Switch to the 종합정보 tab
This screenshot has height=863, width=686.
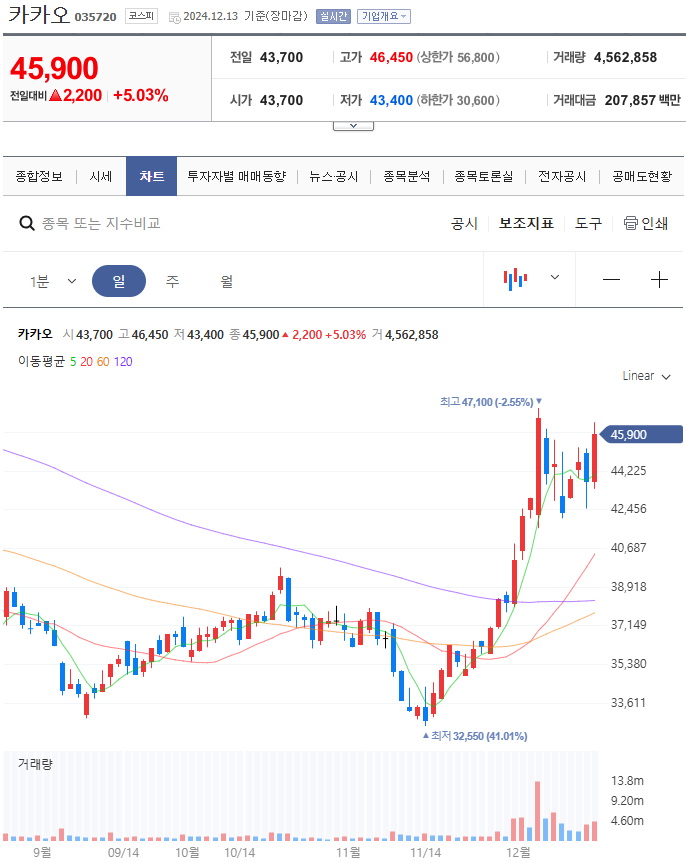[39, 176]
